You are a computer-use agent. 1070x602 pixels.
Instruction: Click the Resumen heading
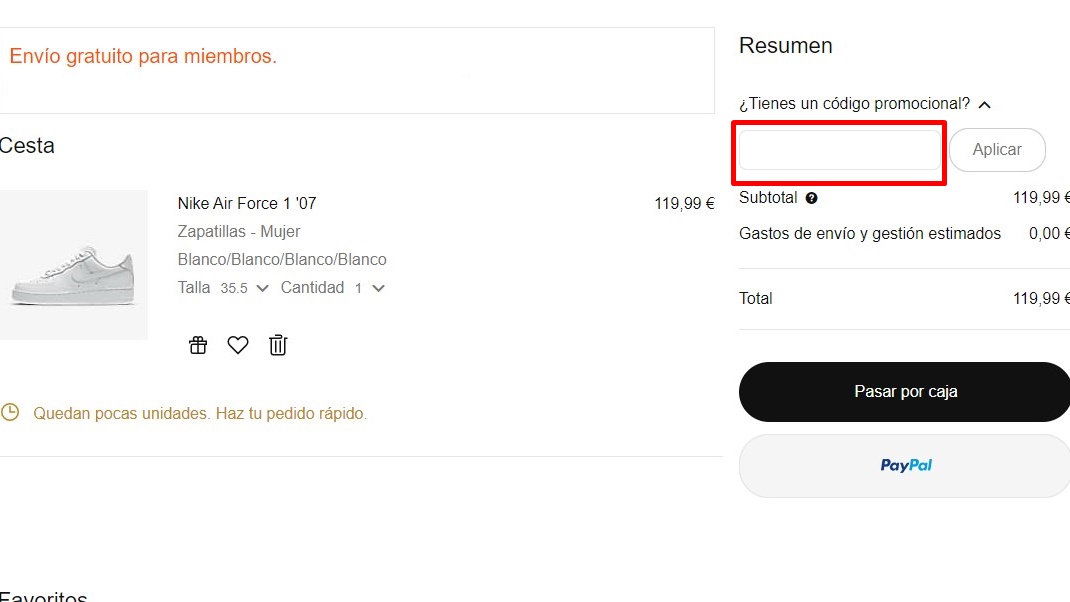click(785, 46)
